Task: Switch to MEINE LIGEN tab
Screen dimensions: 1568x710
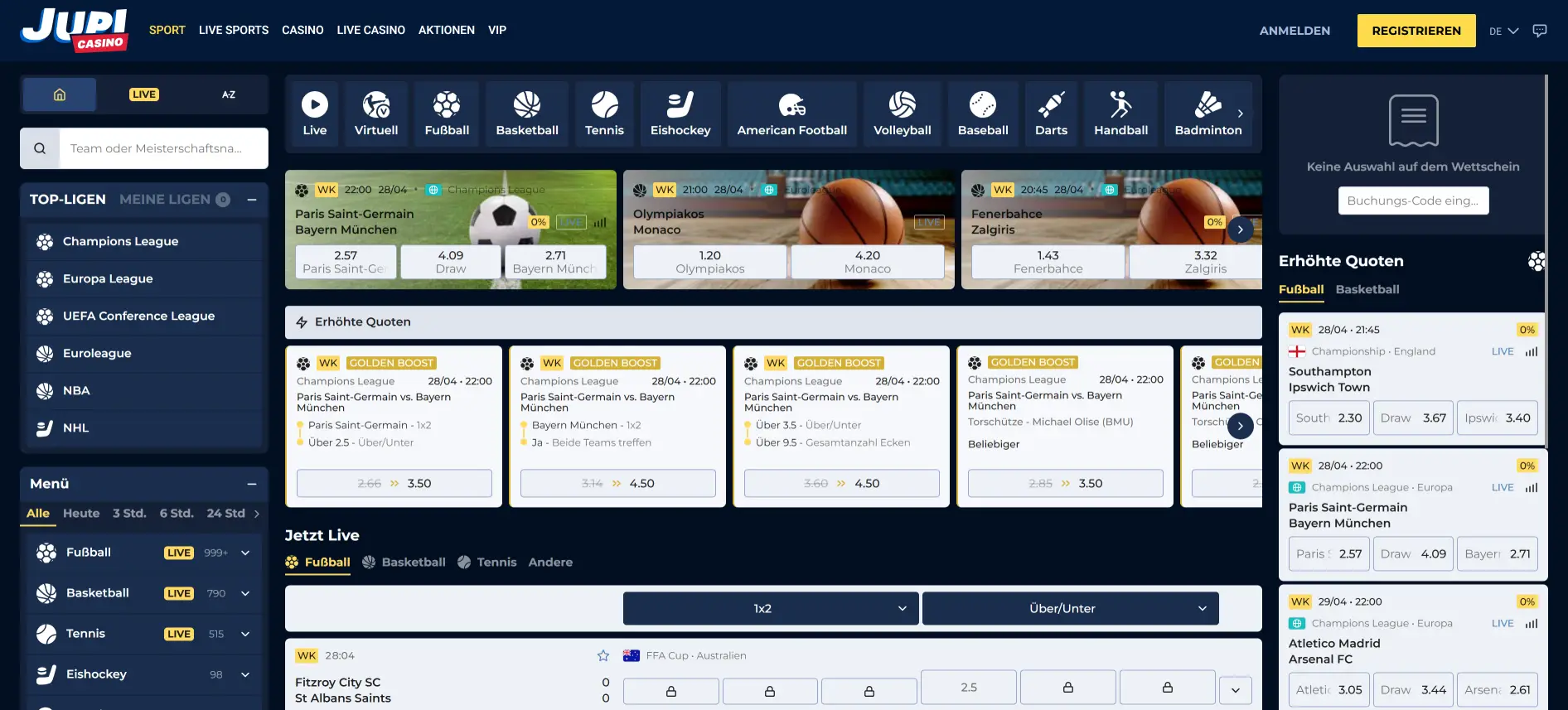Action: point(174,199)
